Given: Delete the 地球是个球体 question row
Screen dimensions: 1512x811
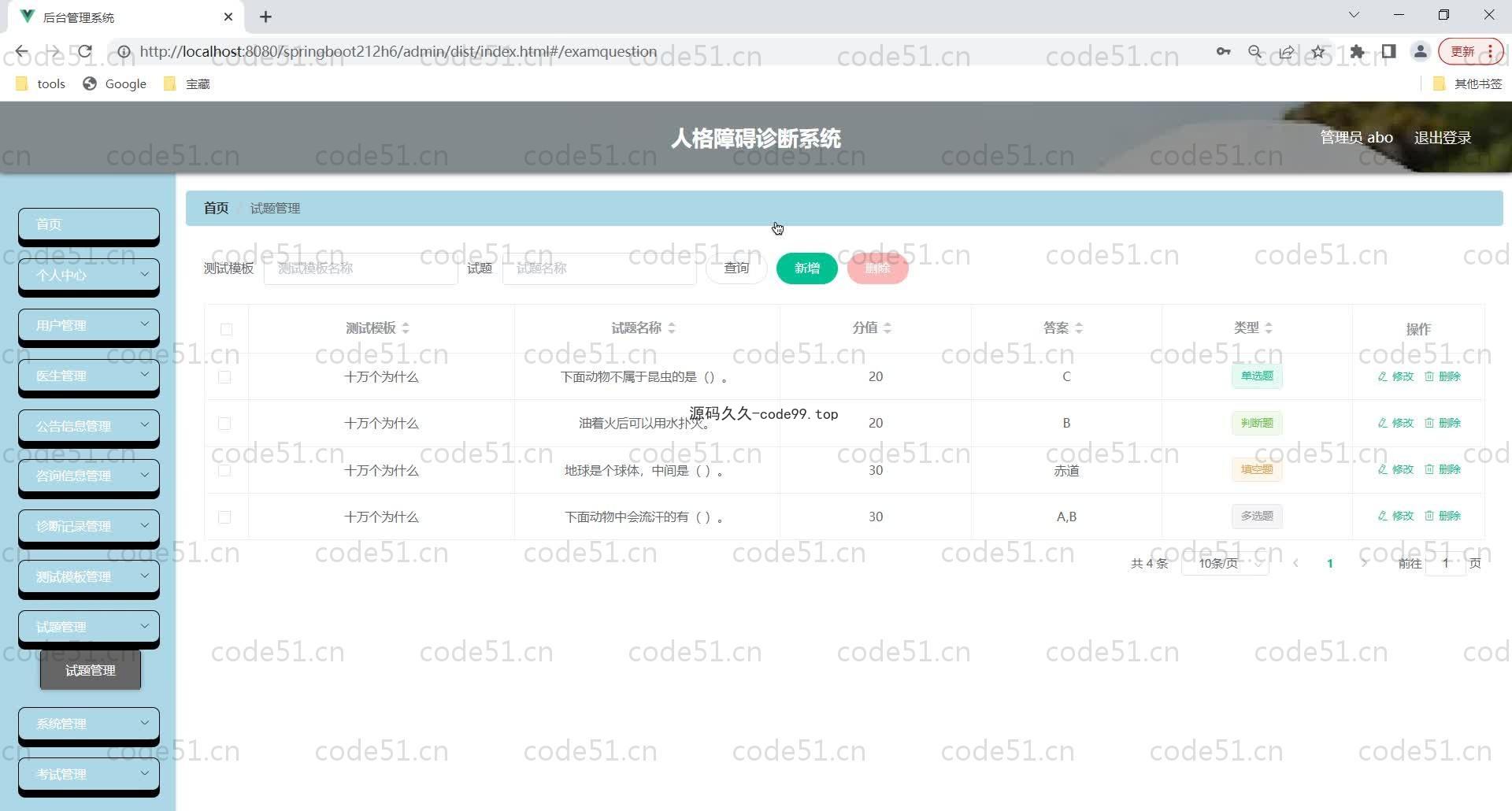Looking at the screenshot, I should (x=1442, y=469).
